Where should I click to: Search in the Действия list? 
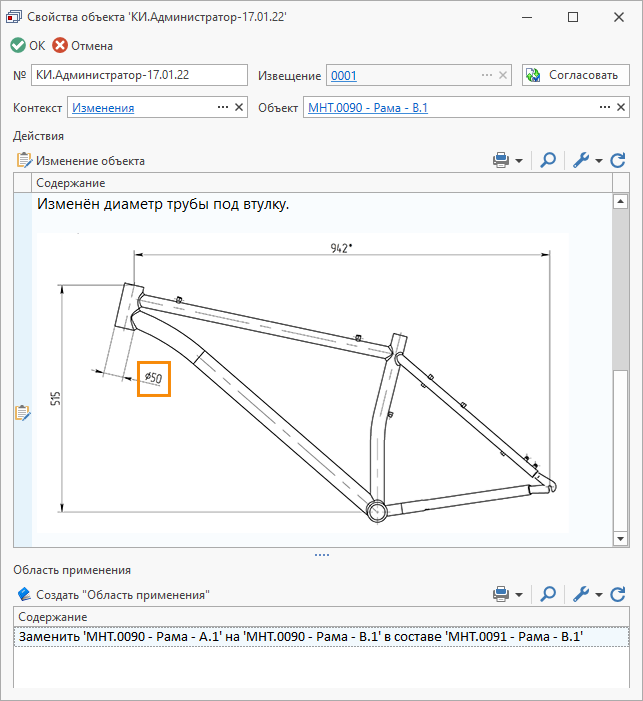[x=548, y=160]
